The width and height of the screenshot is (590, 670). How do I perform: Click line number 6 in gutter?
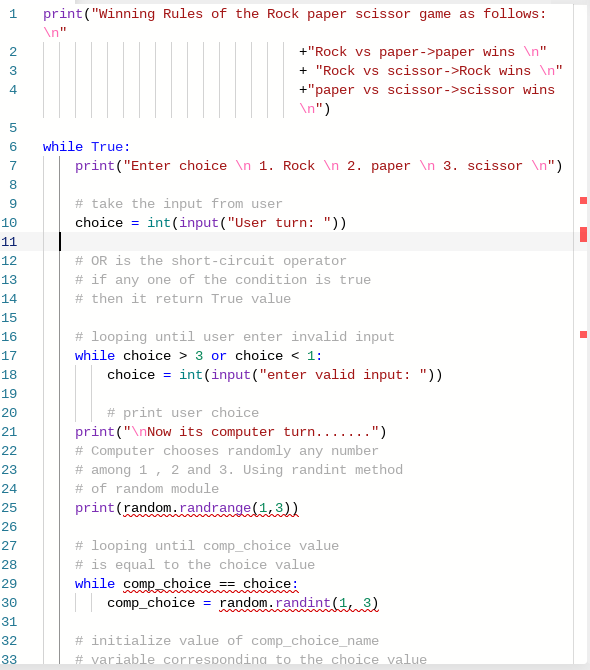point(13,147)
